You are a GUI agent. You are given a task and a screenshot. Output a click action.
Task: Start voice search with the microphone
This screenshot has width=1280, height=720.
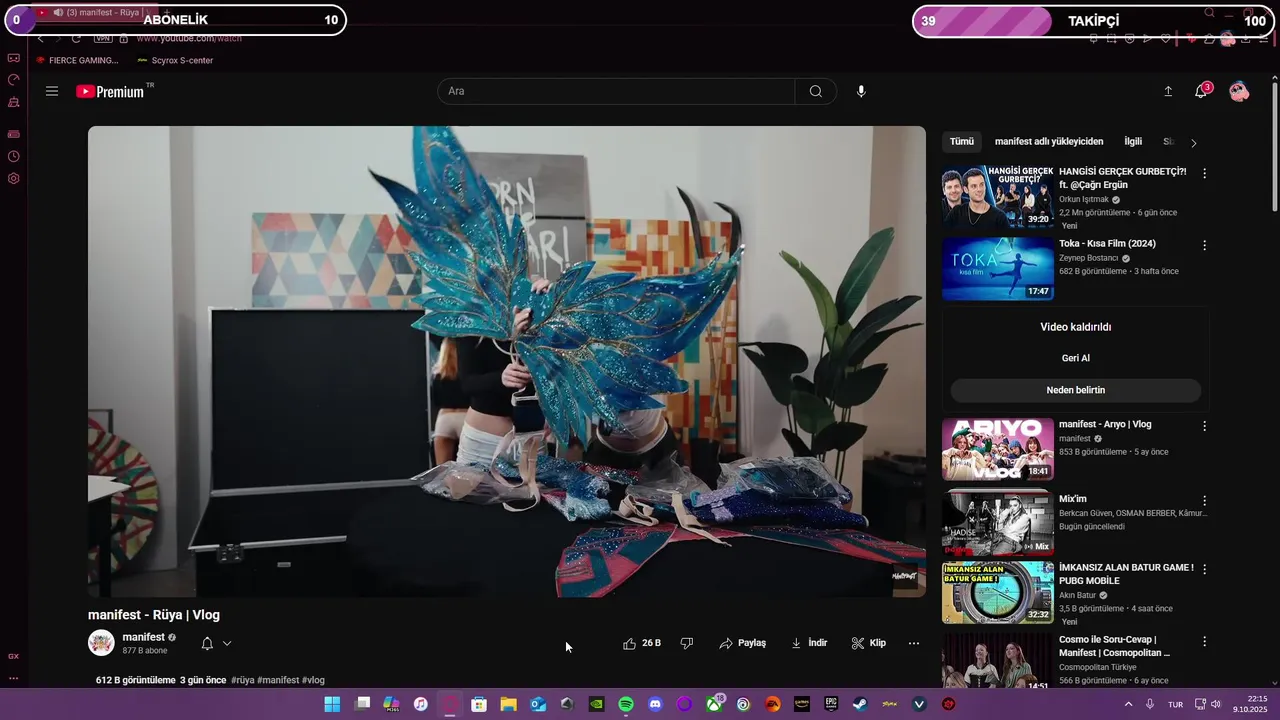[861, 91]
